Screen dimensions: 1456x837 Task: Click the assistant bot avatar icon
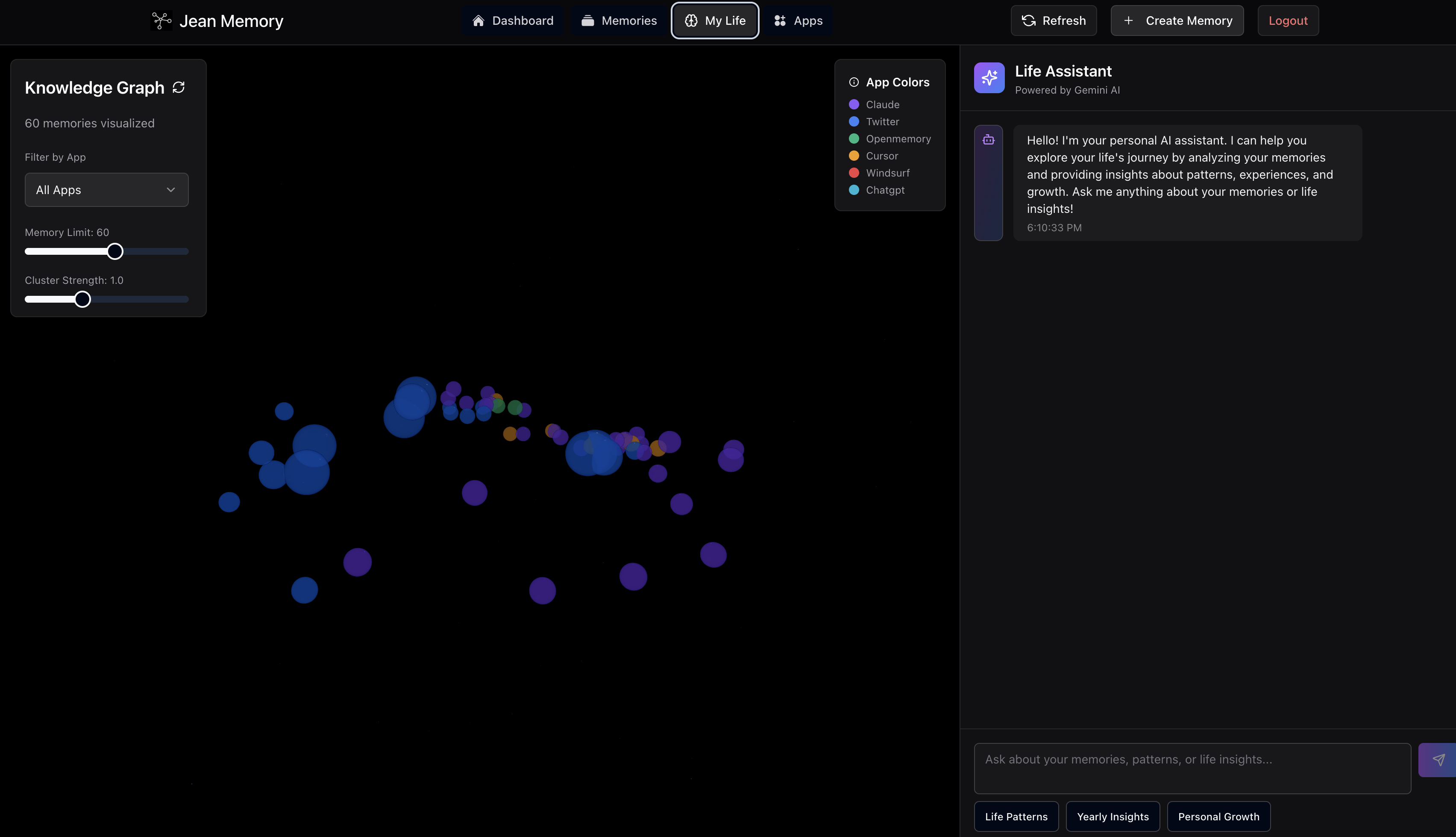tap(989, 140)
